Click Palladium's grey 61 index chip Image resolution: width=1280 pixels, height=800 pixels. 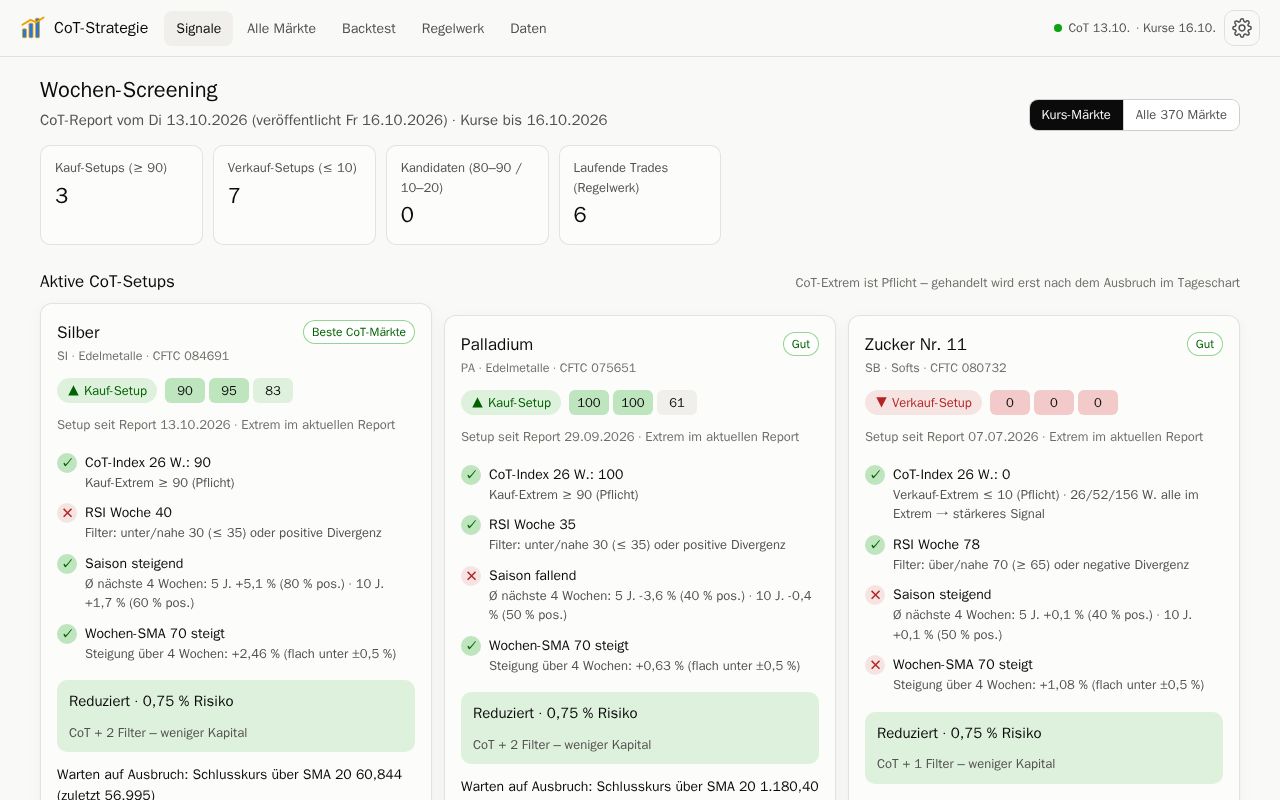click(677, 403)
